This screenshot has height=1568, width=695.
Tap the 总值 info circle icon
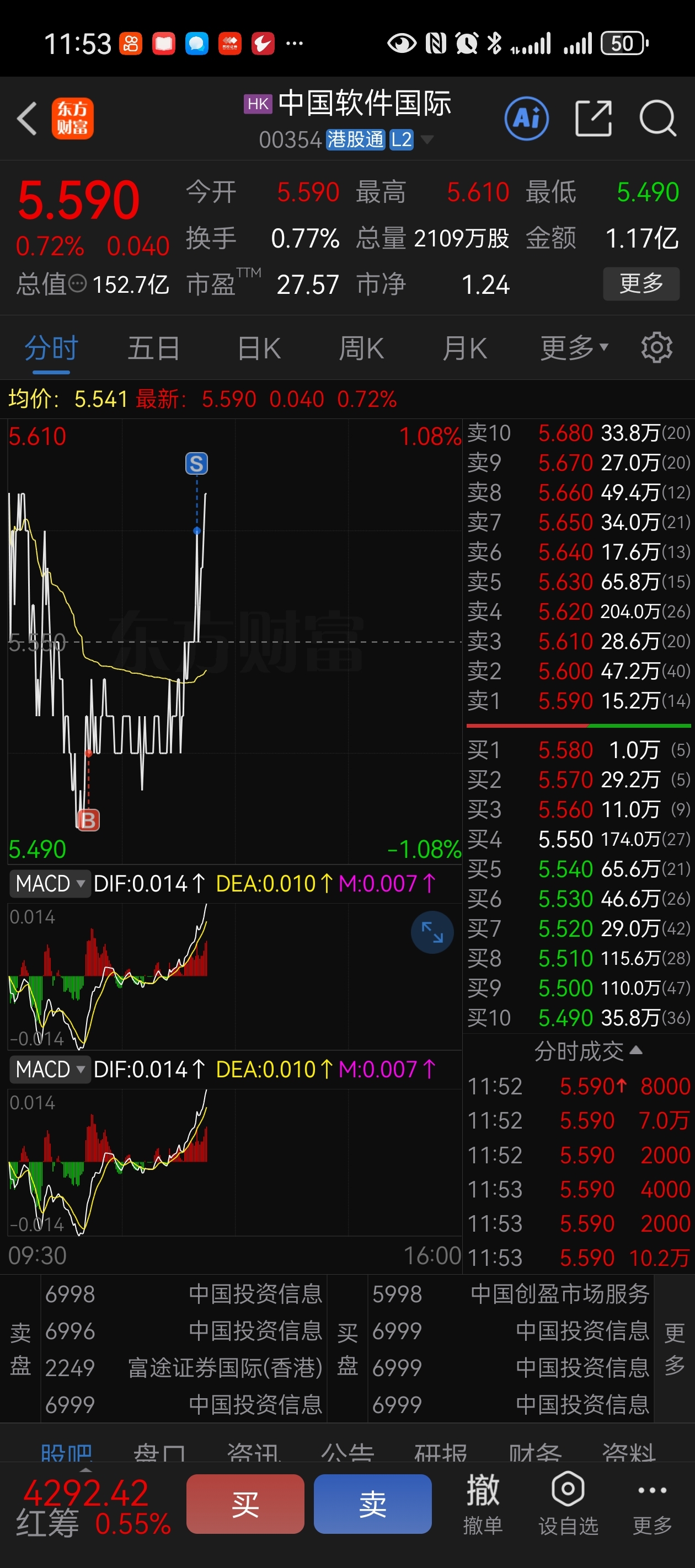[x=78, y=283]
